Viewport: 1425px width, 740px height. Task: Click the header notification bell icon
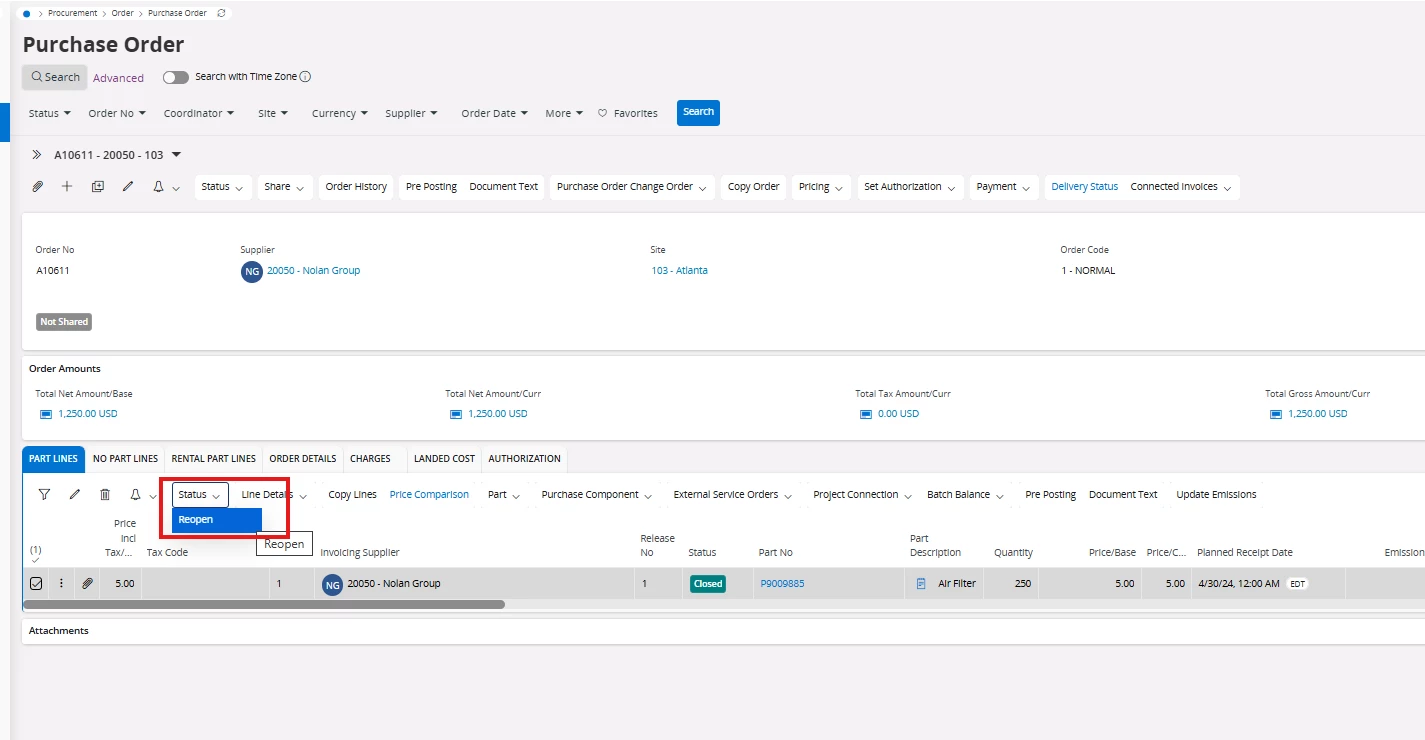point(158,187)
